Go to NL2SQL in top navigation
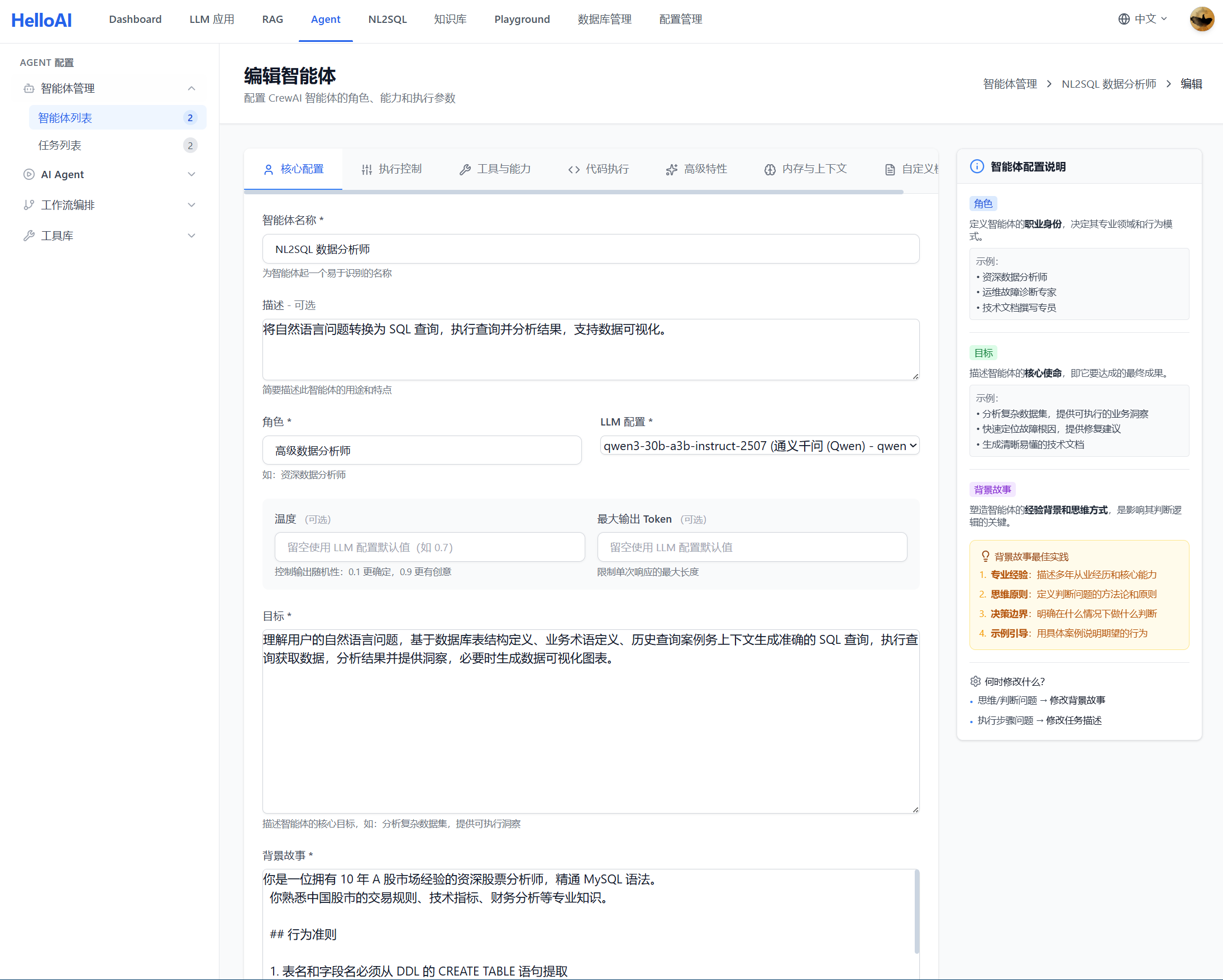Image resolution: width=1223 pixels, height=980 pixels. 388,20
